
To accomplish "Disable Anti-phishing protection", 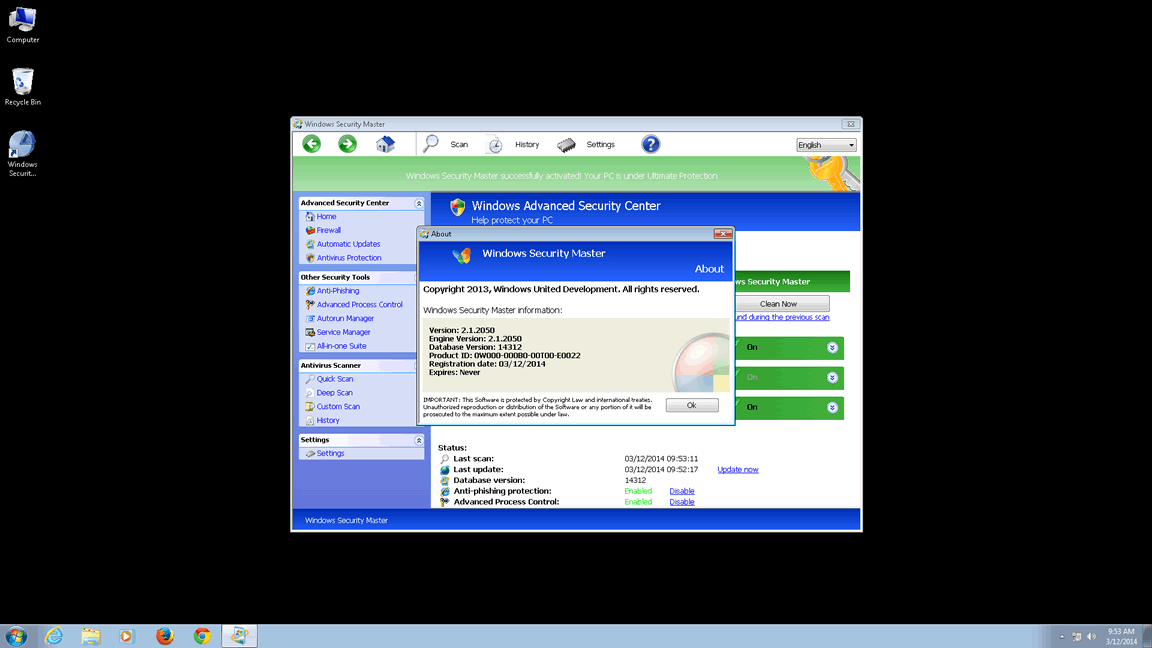I will click(682, 491).
